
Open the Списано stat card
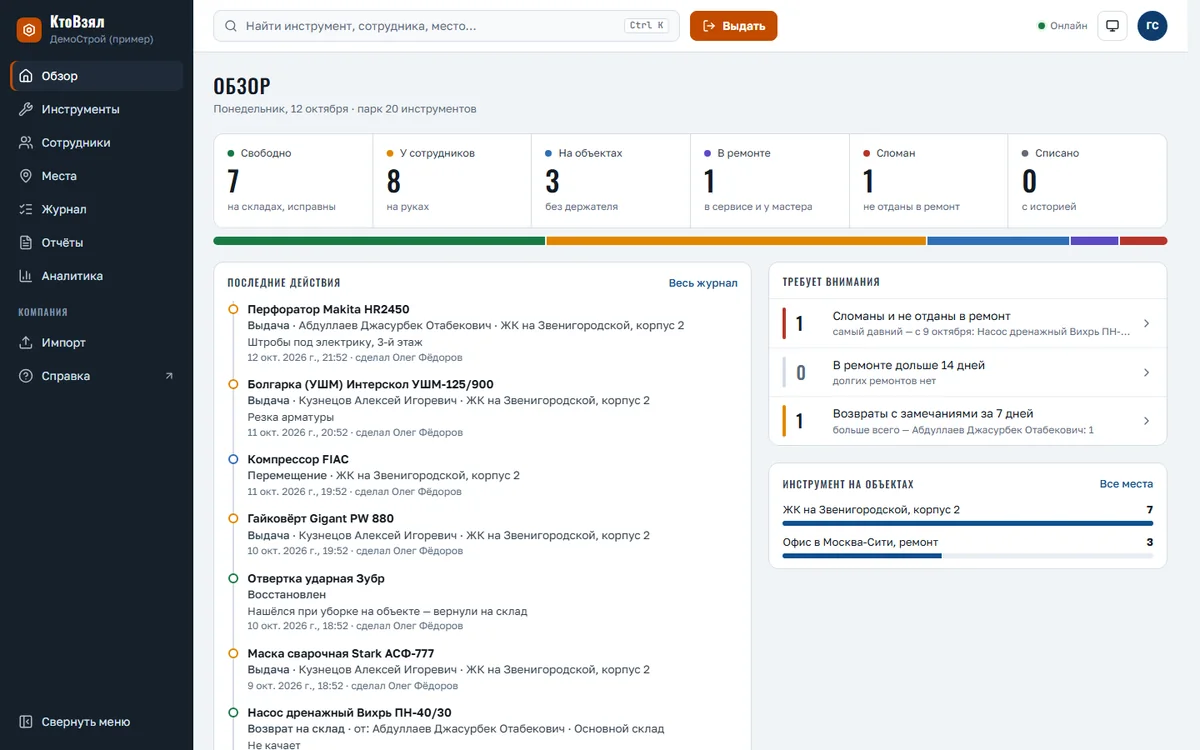click(1087, 181)
